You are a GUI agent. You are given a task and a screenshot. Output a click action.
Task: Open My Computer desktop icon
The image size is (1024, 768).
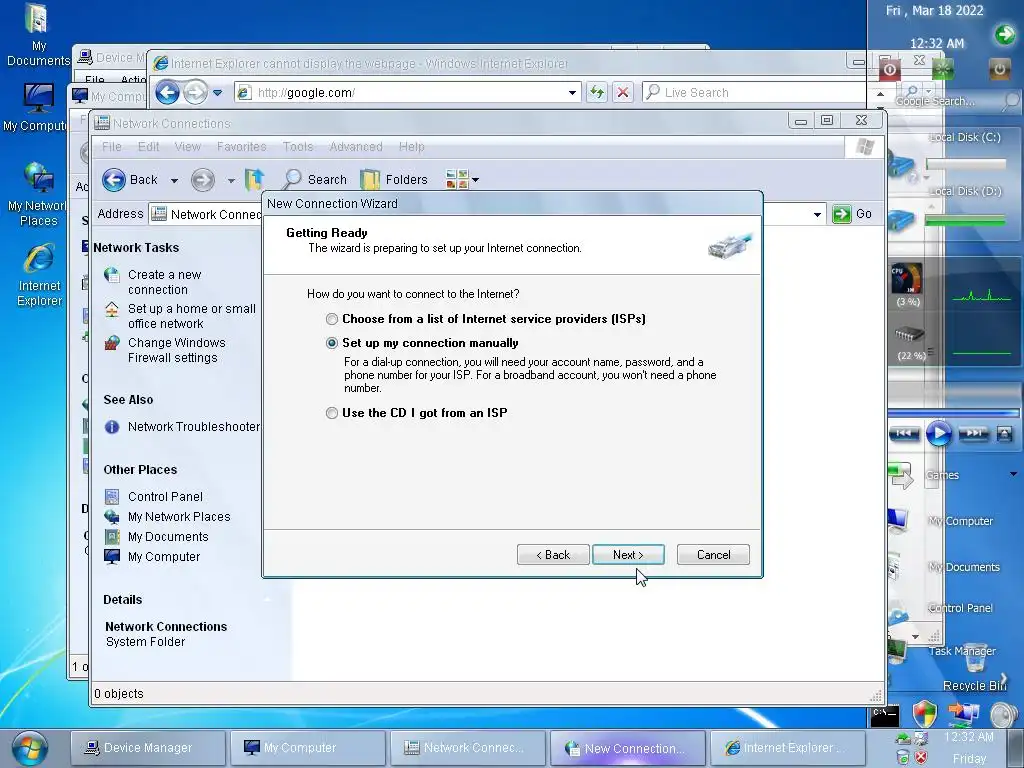[x=34, y=108]
